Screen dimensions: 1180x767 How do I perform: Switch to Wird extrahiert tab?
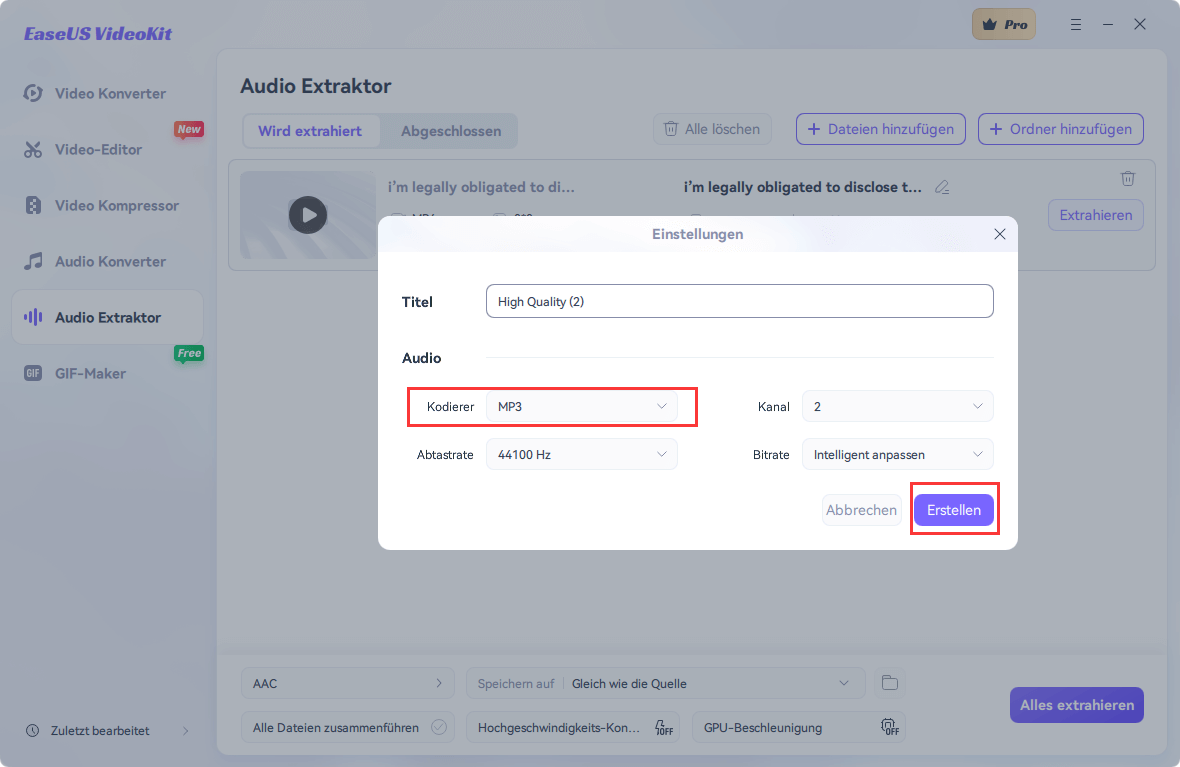(310, 131)
